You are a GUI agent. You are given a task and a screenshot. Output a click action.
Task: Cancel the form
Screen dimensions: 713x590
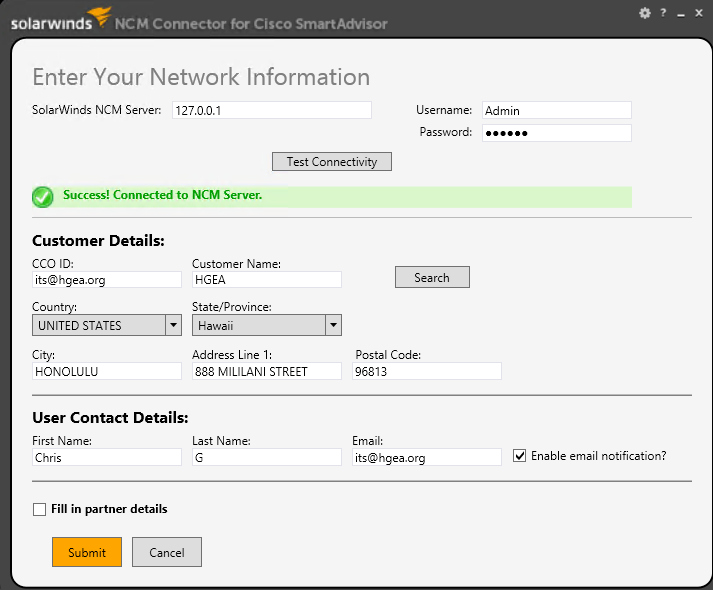167,552
